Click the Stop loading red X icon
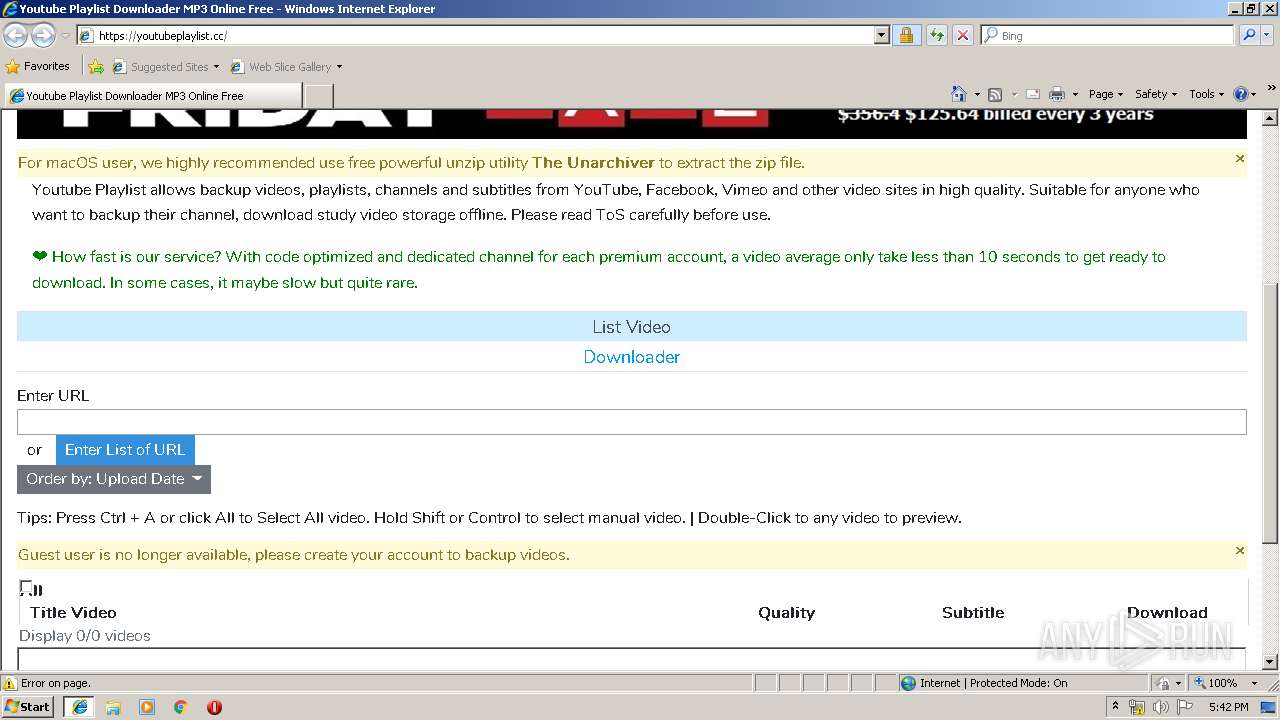This screenshot has height=720, width=1280. (962, 35)
